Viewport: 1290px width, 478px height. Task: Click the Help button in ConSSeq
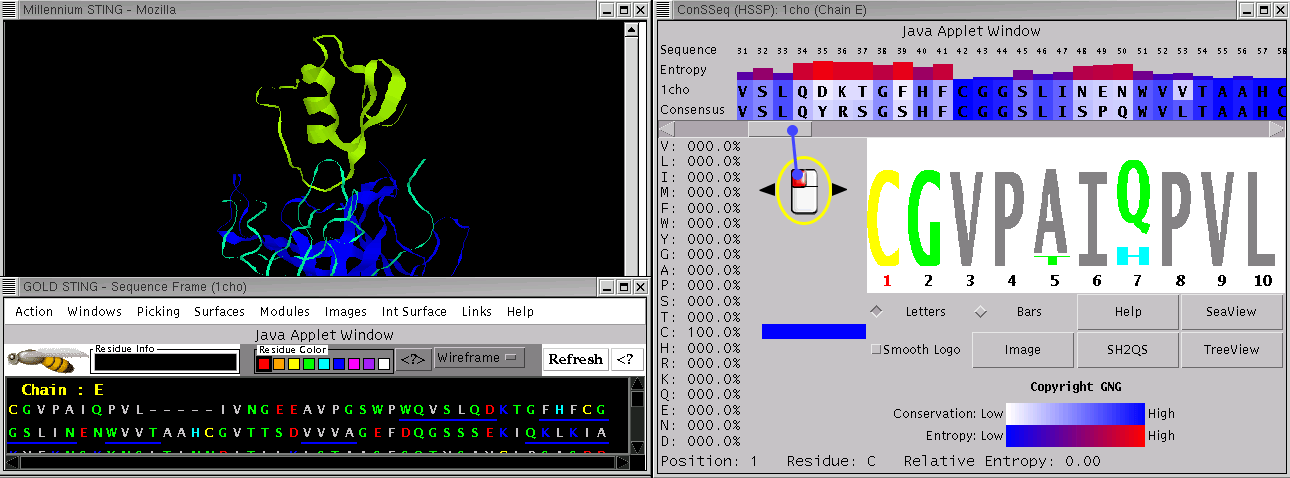click(1128, 312)
